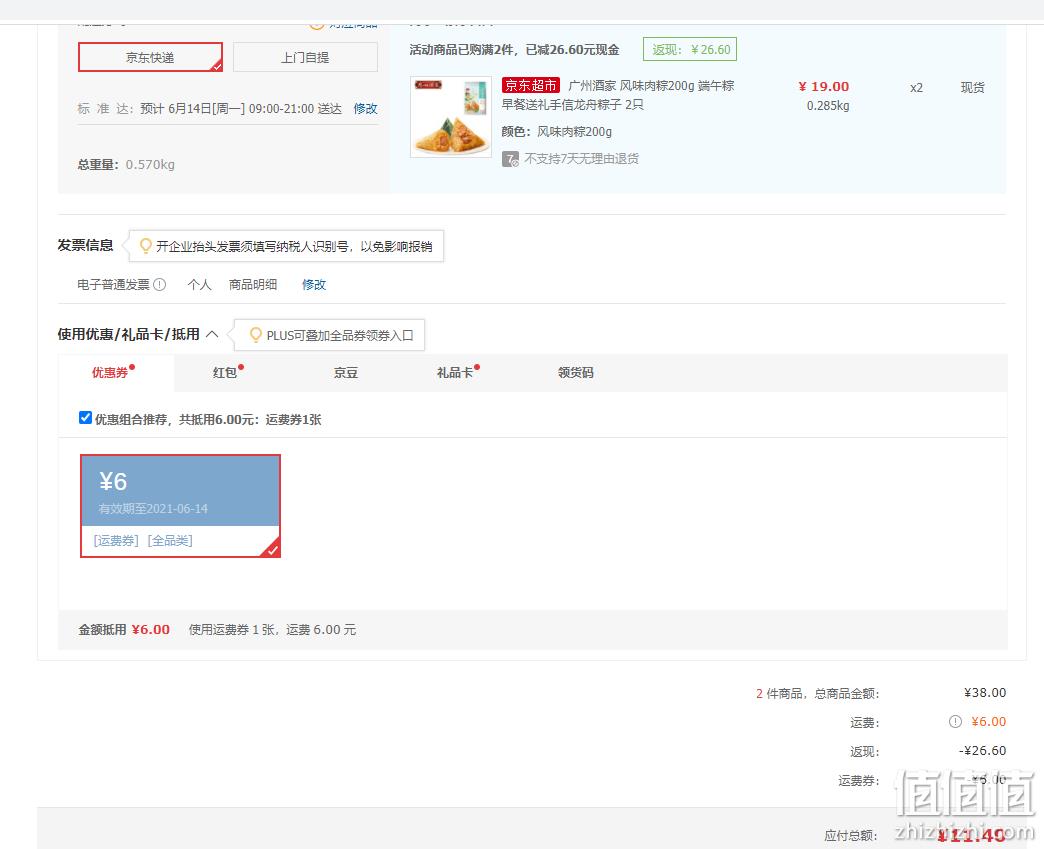This screenshot has height=849, width=1044.
Task: Switch to the 京豆 tab
Action: (346, 373)
